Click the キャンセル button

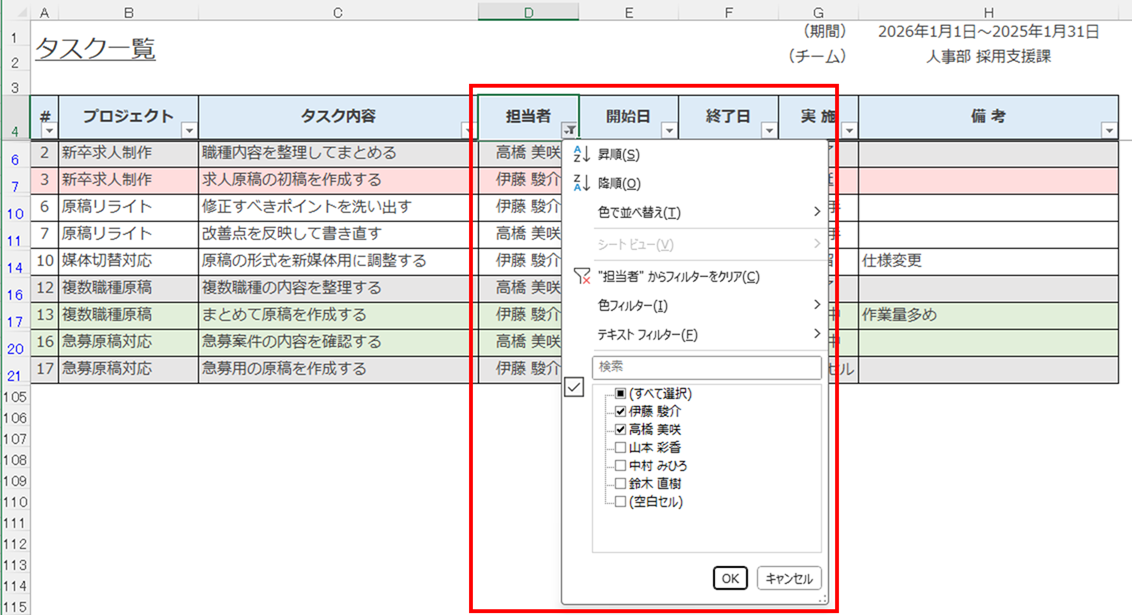click(789, 578)
